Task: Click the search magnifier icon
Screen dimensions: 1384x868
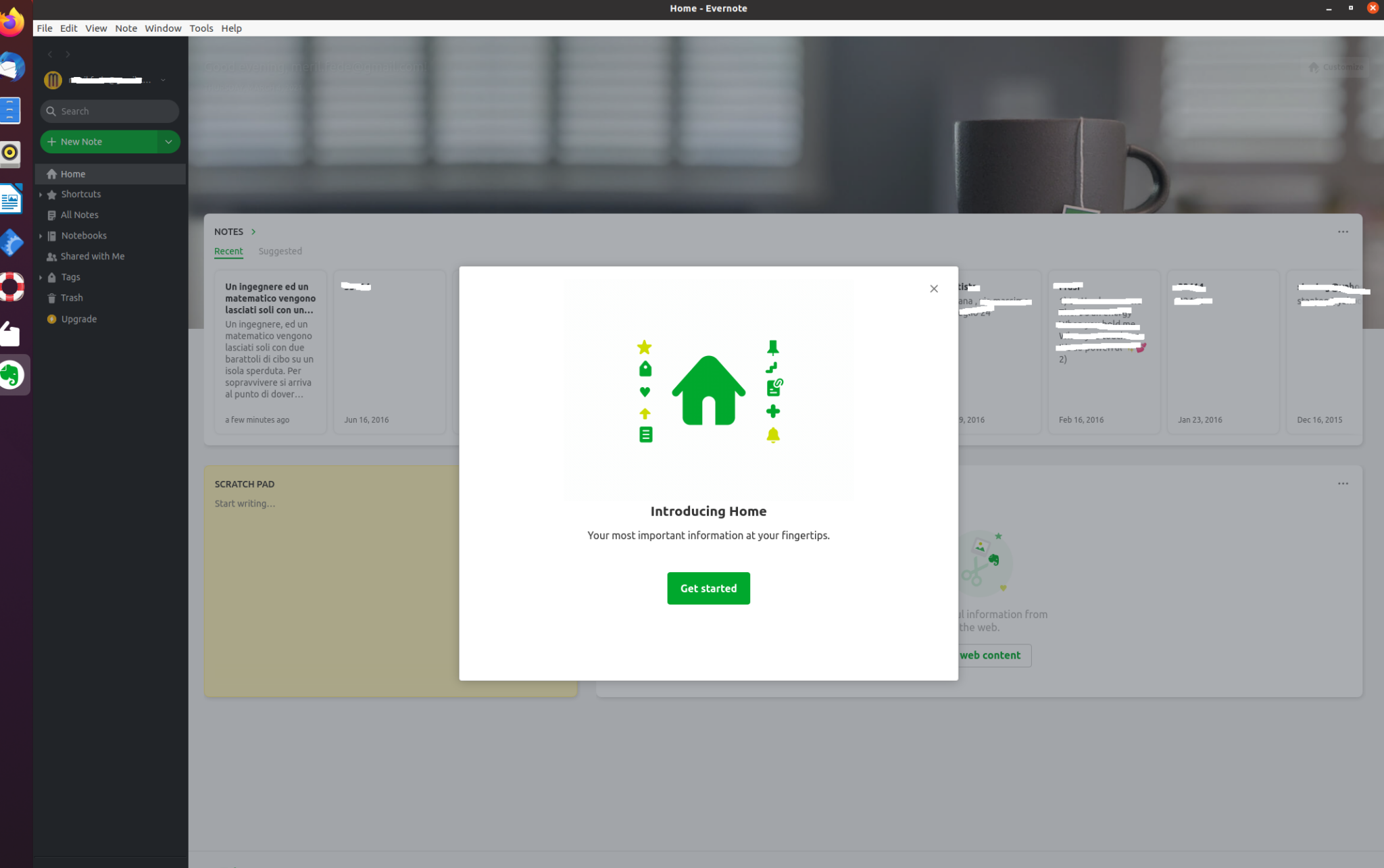Action: (x=51, y=111)
